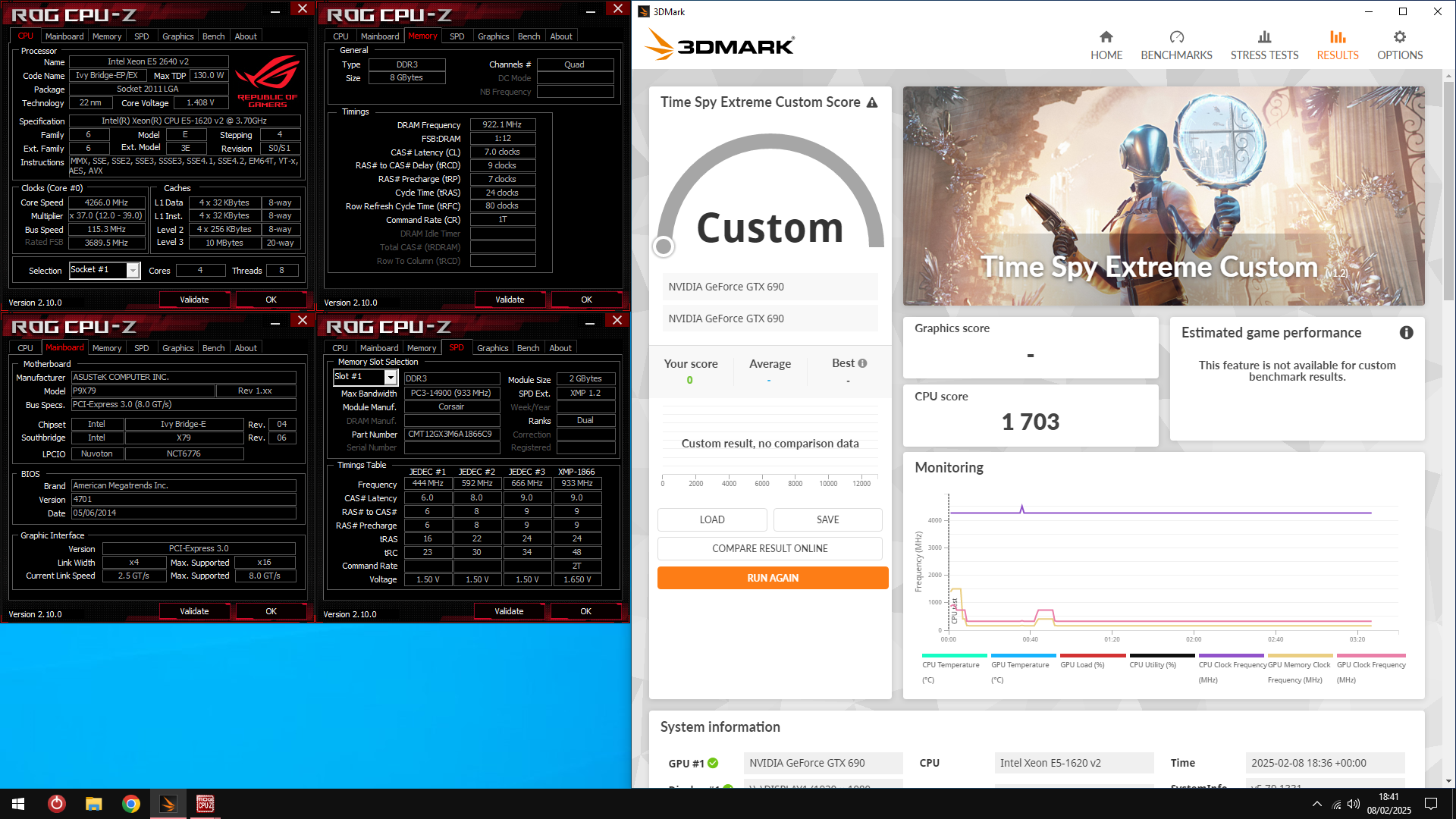Click CPU Clock Frequency purple legend bar
The image size is (1456, 819).
click(1231, 655)
